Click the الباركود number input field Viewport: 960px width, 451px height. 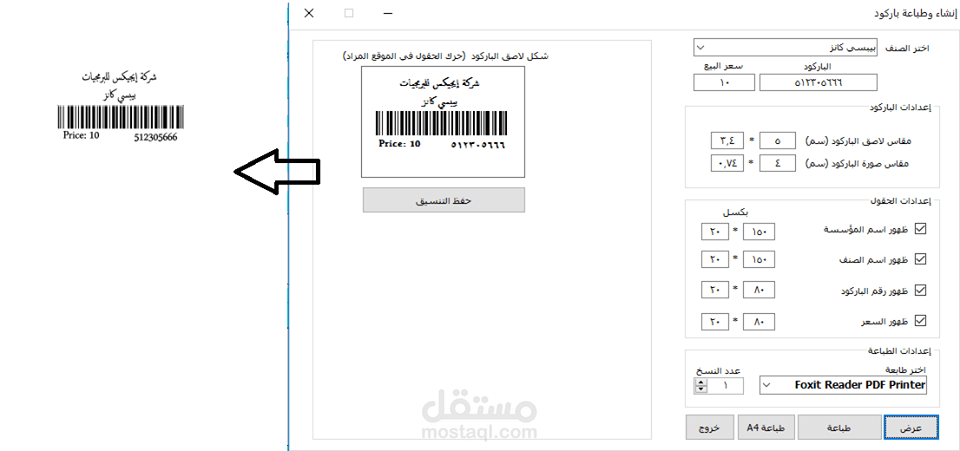(x=818, y=83)
